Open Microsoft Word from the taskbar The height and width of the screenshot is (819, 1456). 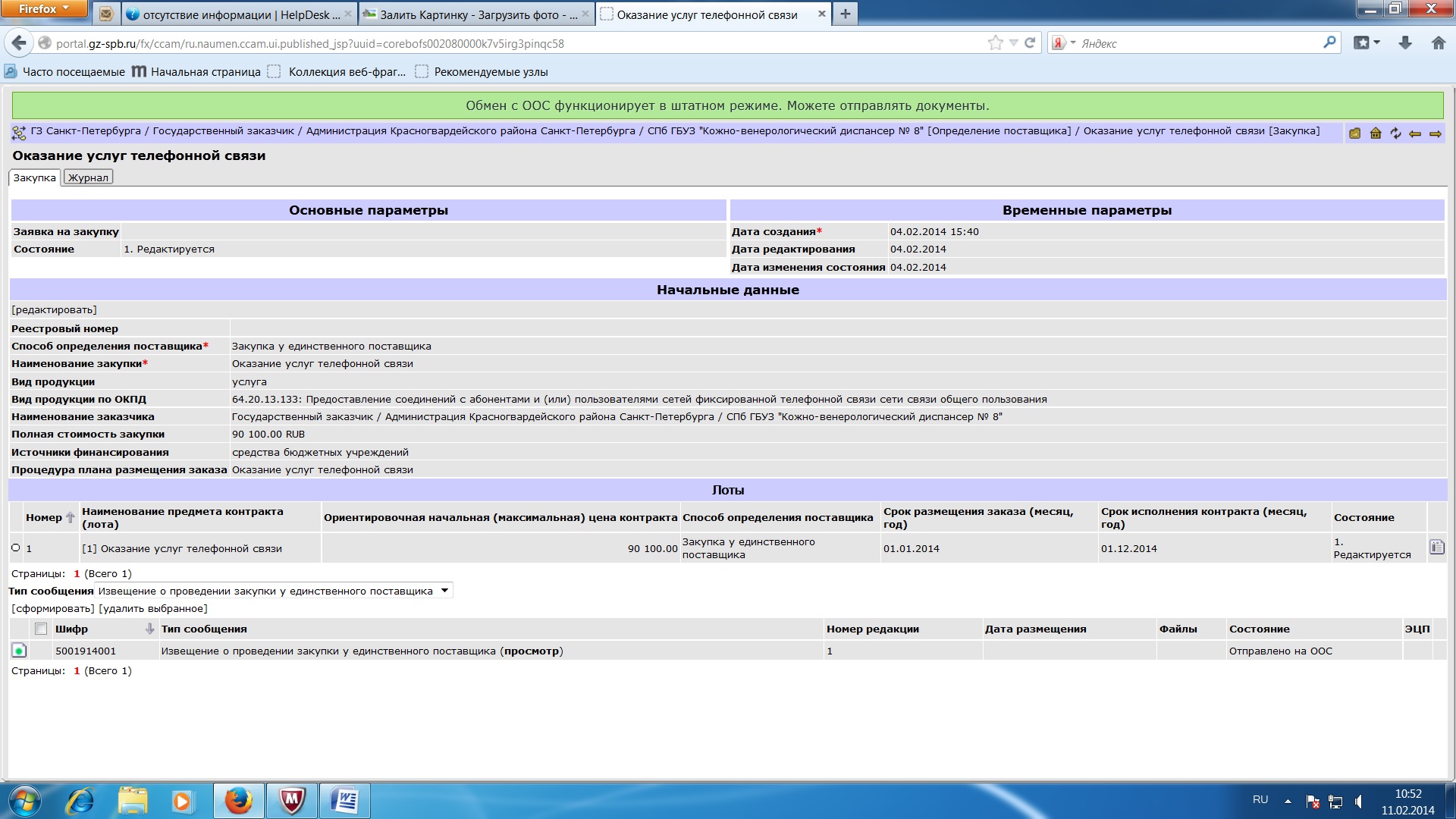[345, 801]
